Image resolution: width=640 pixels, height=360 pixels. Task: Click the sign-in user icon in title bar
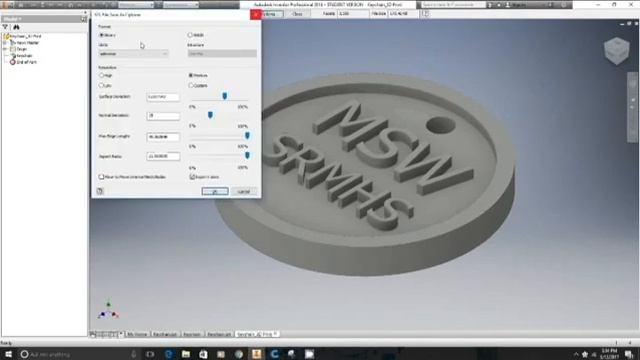[508, 4]
